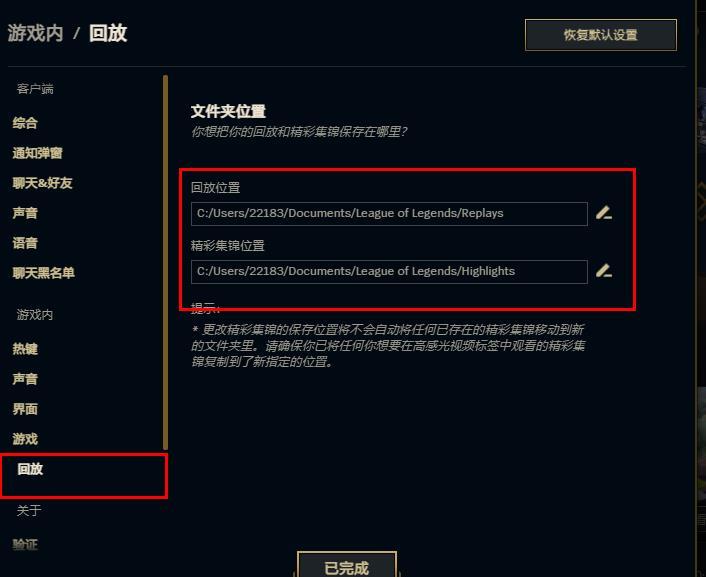The image size is (706, 577).
Task: Select 界面 in the sidebar
Action: 25,409
